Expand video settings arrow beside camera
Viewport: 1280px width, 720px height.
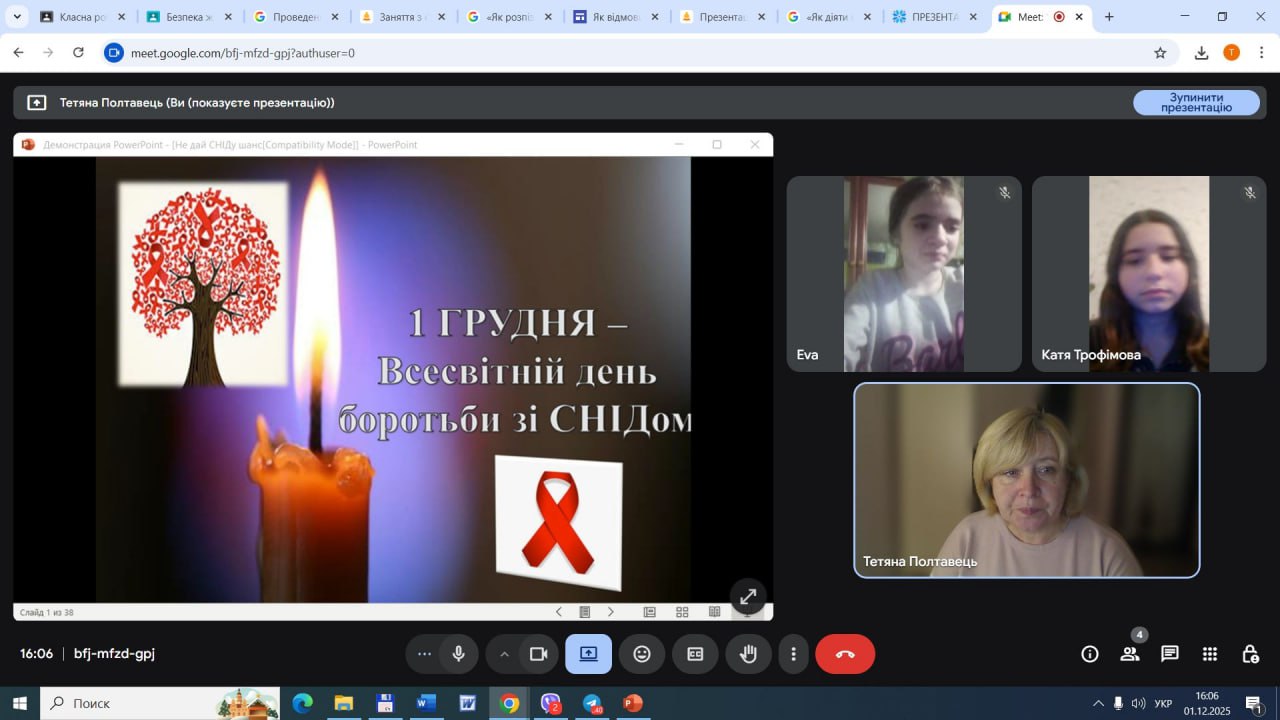tap(504, 654)
